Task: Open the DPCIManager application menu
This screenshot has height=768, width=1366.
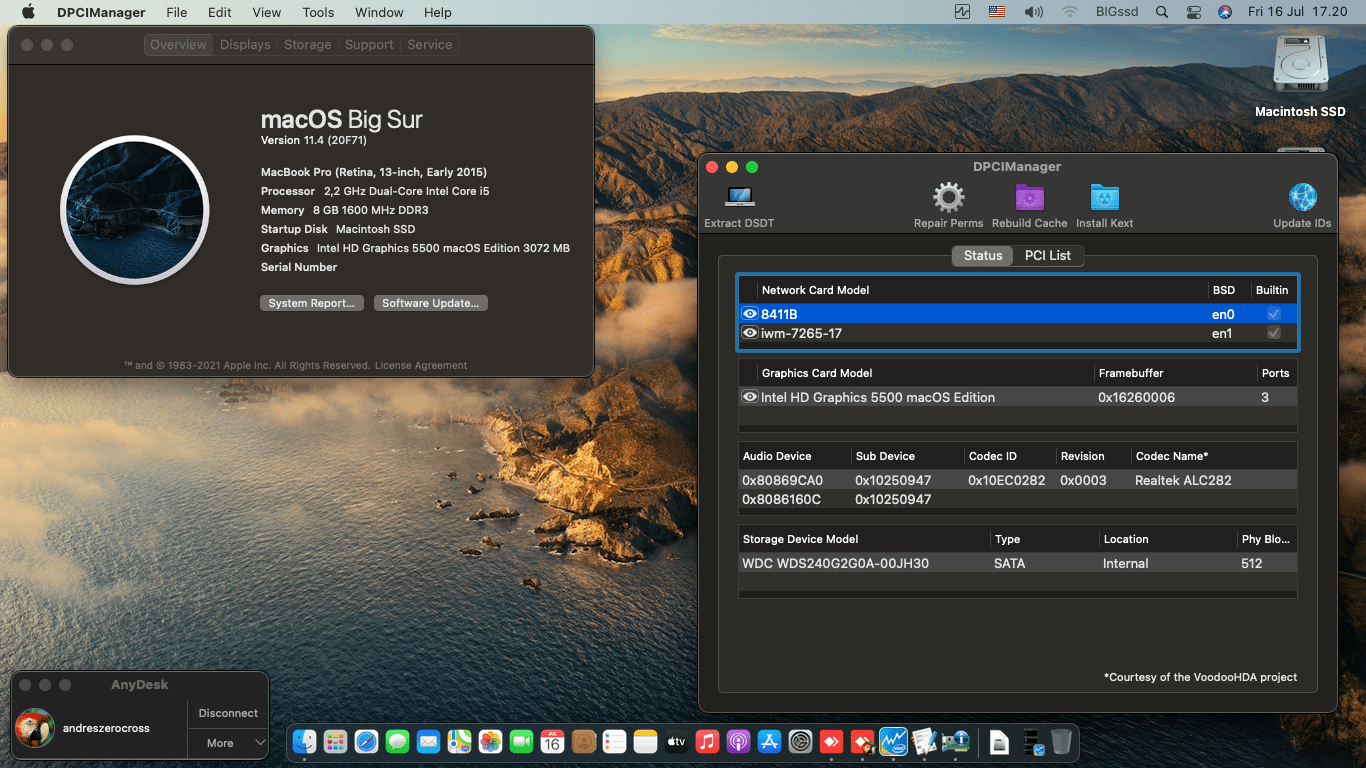Action: 101,12
